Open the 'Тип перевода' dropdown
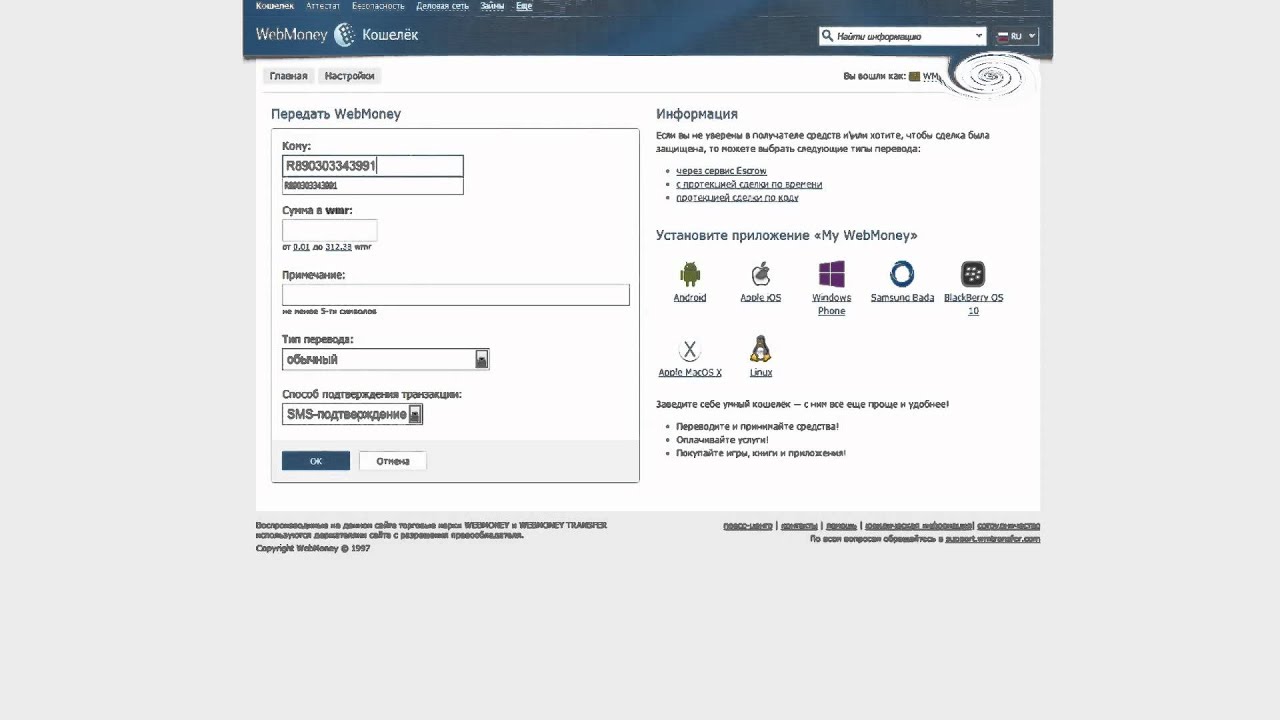This screenshot has height=720, width=1280. (x=385, y=359)
